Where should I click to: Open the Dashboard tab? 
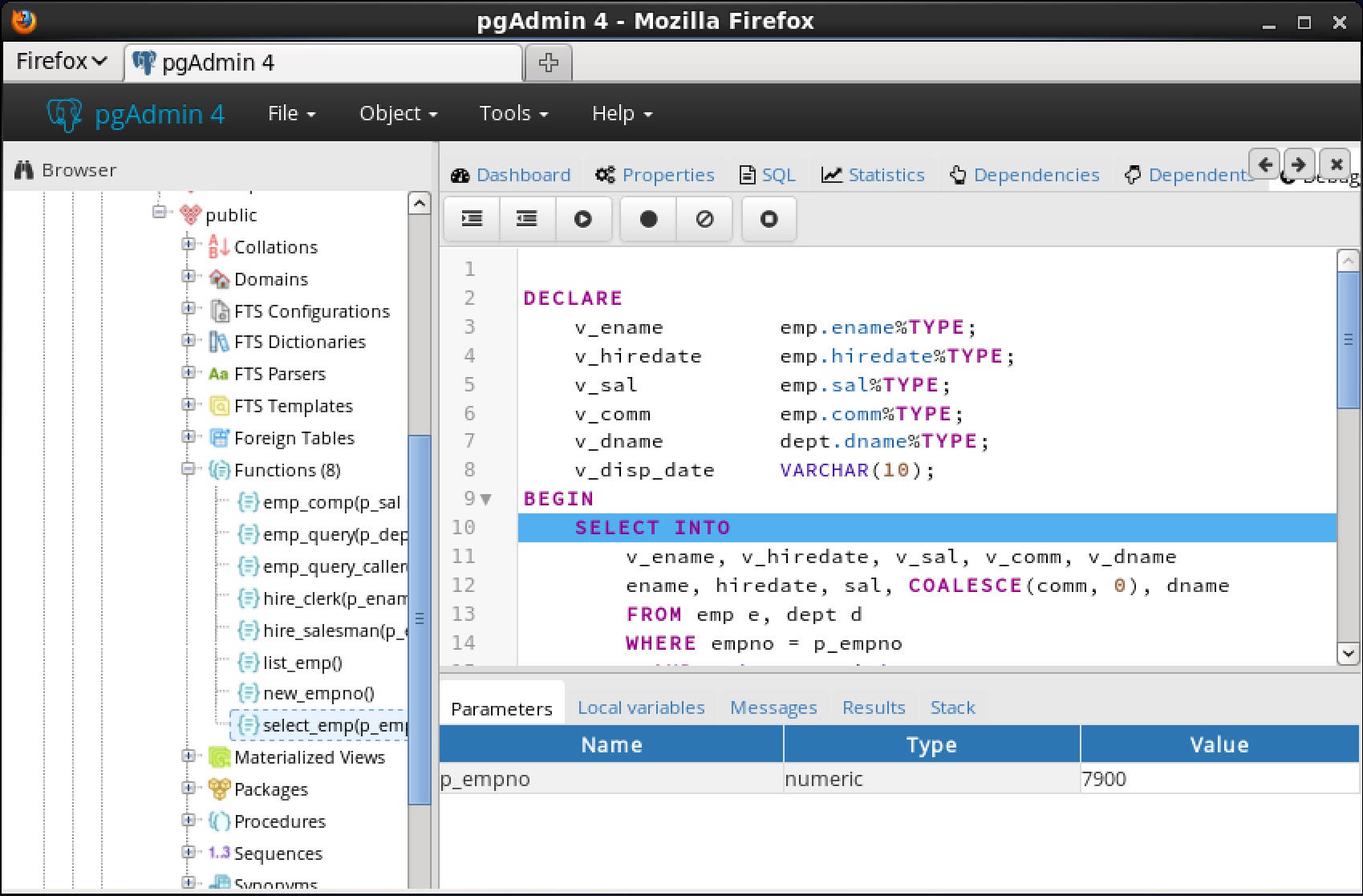[512, 175]
